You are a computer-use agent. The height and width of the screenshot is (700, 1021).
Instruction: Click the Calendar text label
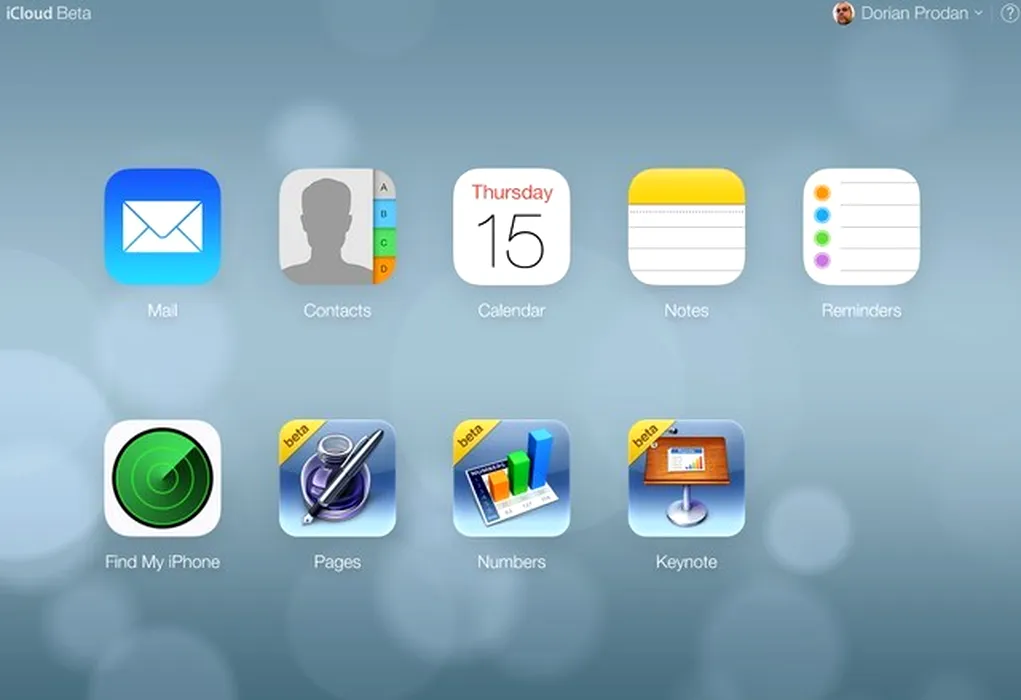511,311
